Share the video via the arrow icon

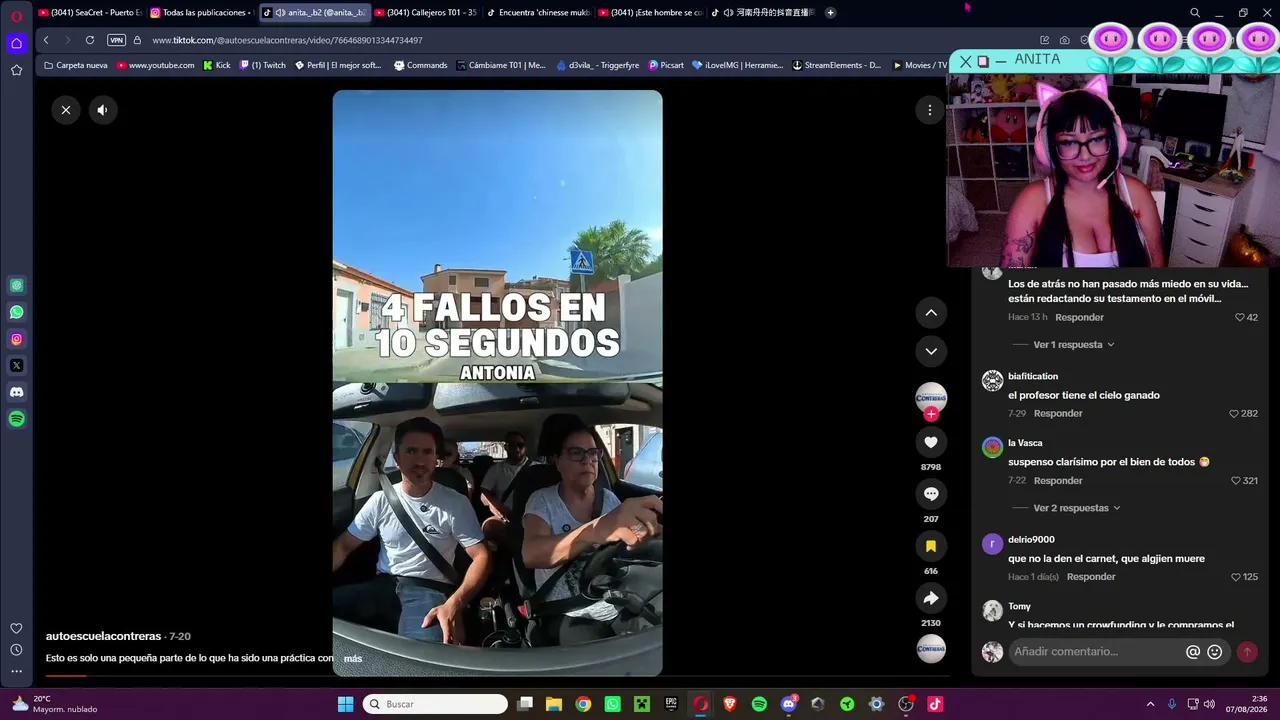[x=931, y=598]
